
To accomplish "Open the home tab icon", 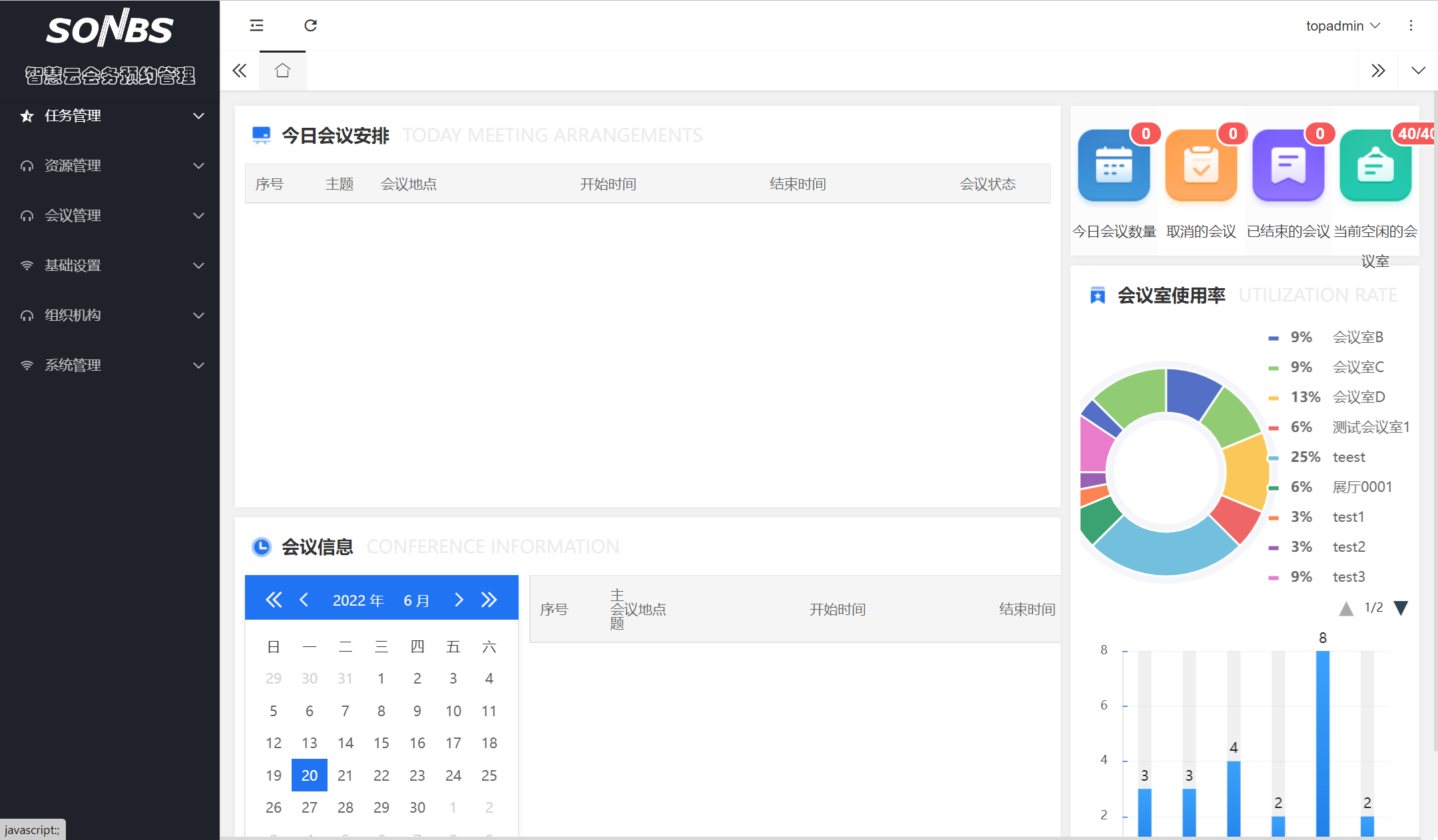I will (x=282, y=71).
